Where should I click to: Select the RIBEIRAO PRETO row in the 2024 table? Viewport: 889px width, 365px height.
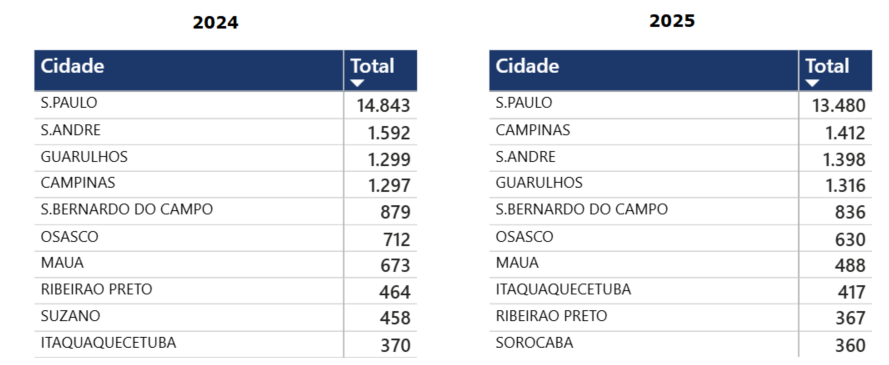(226, 291)
